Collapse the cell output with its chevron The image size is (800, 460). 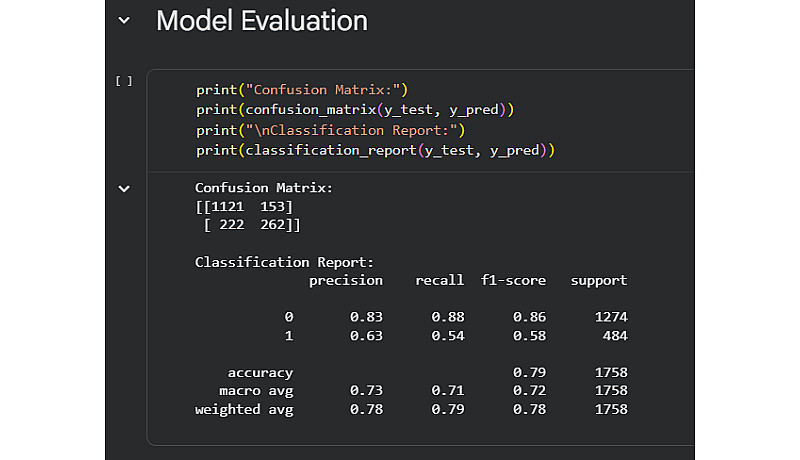[x=124, y=188]
